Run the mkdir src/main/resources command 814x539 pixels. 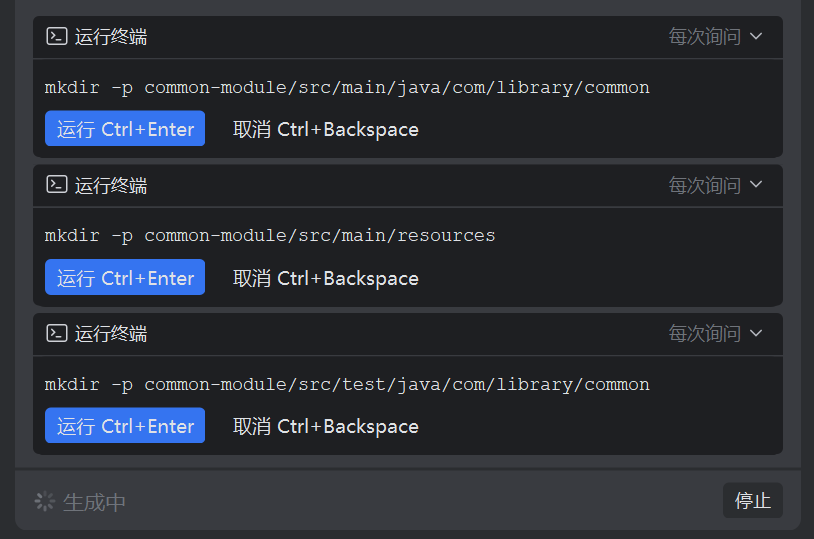click(125, 277)
